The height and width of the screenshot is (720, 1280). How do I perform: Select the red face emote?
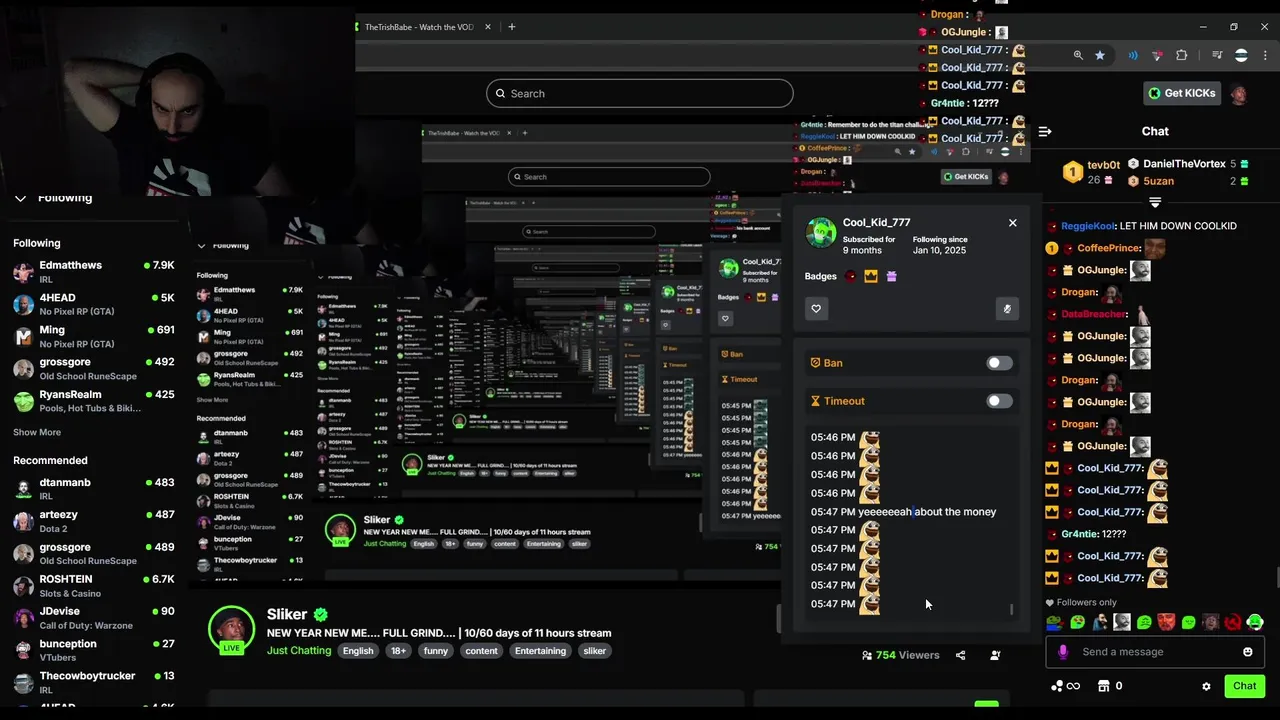1166,622
